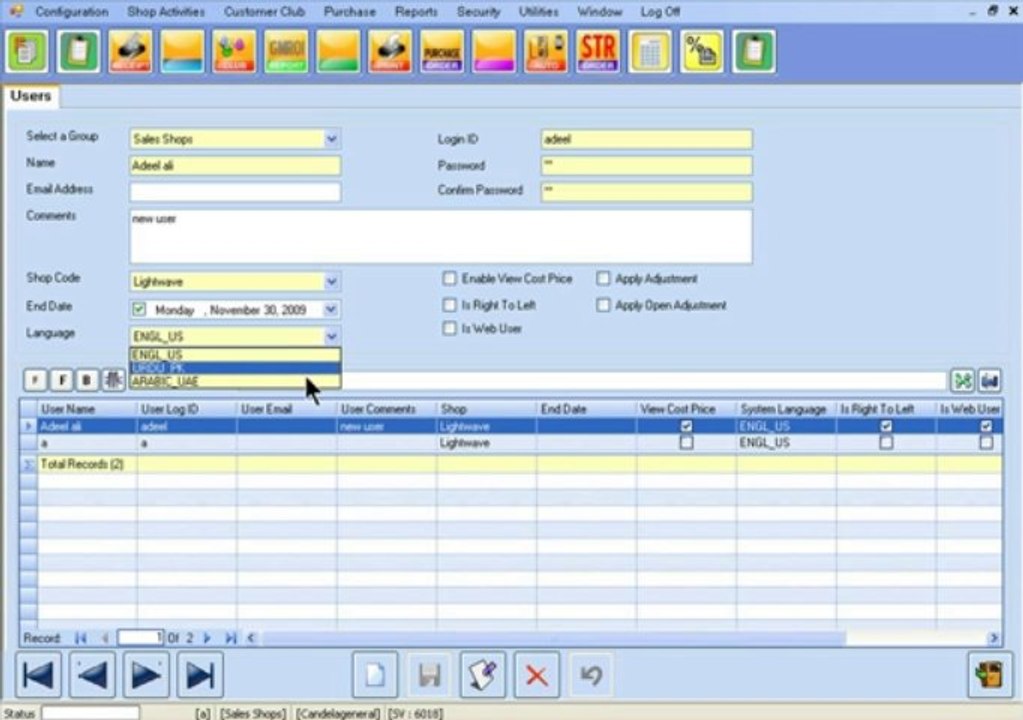
Task: Click the exit door icon bottom right
Action: pos(990,674)
